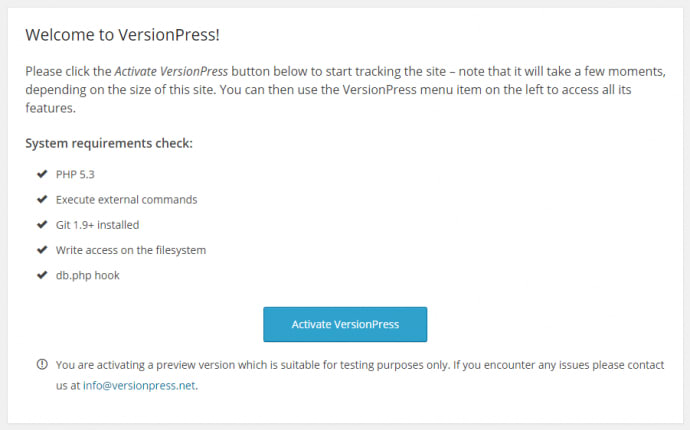The image size is (690, 430).
Task: Click the Execute external commands requirement text
Action: [x=126, y=199]
